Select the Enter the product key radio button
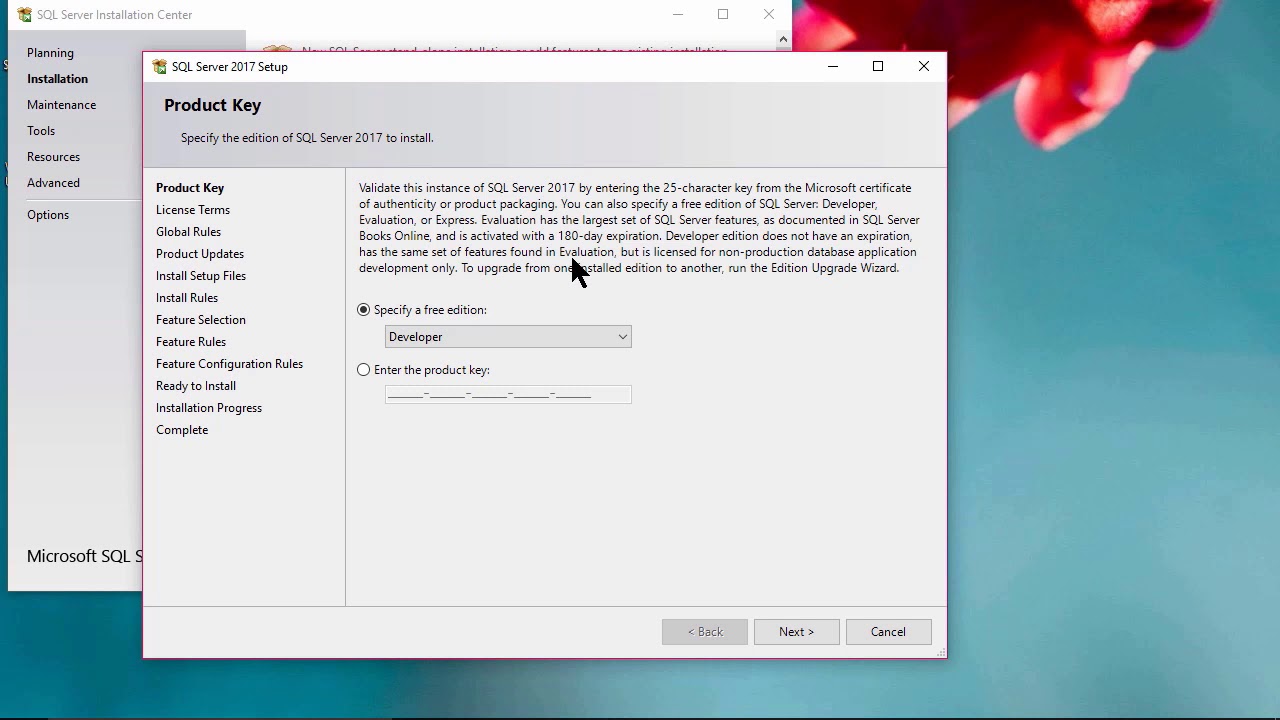This screenshot has height=720, width=1280. (364, 370)
